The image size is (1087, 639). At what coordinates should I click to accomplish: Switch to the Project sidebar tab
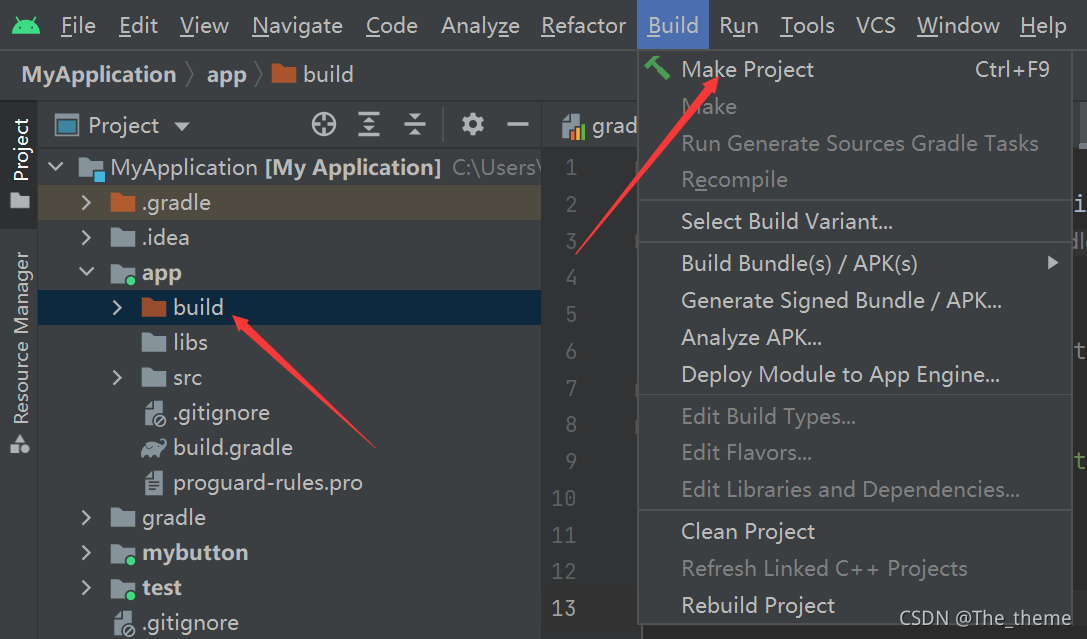[20, 165]
